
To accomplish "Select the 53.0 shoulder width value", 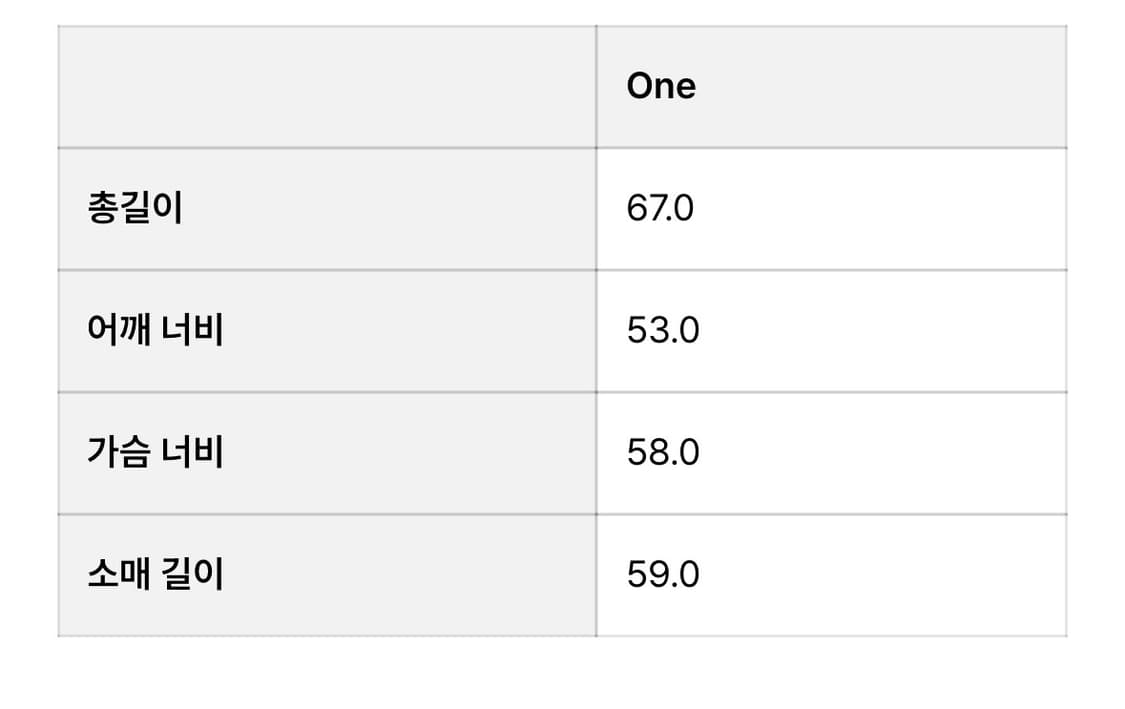I will (663, 331).
